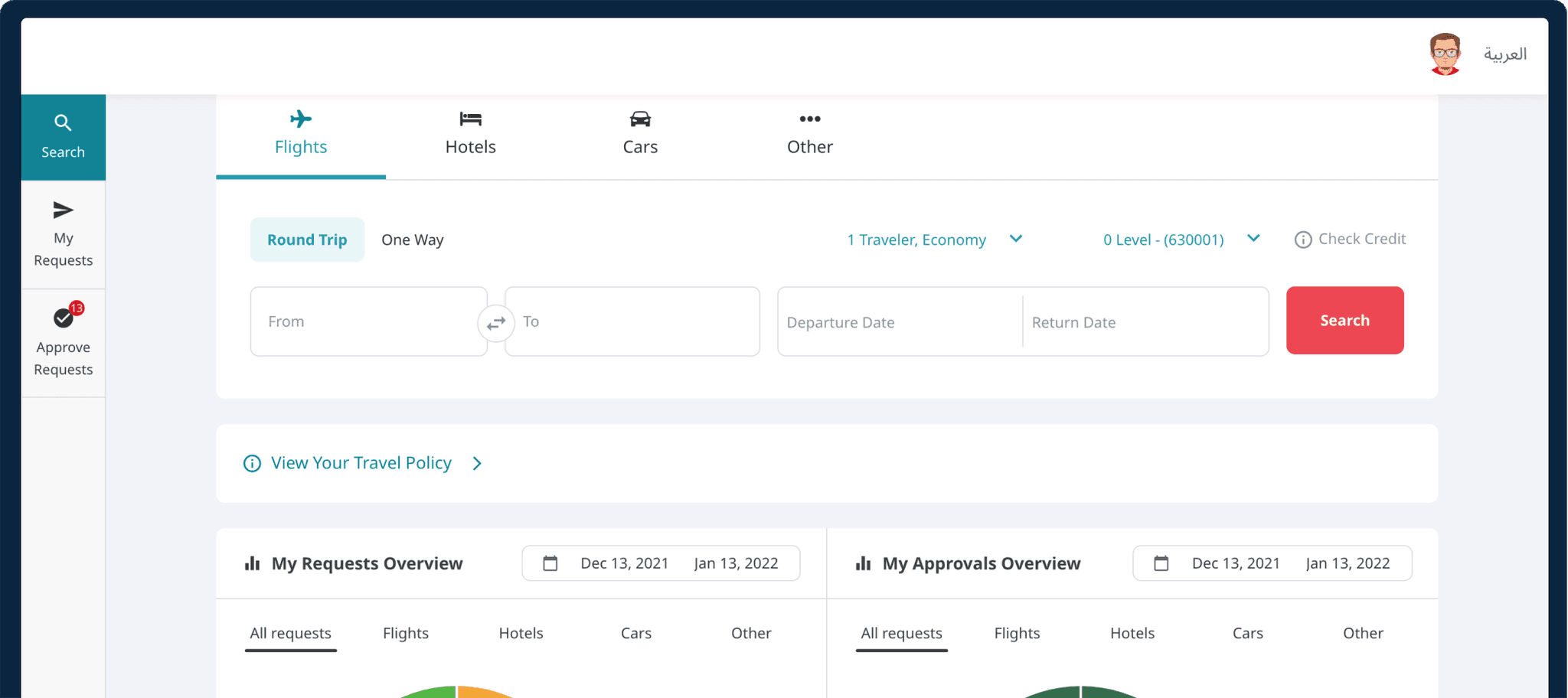The height and width of the screenshot is (698, 1568).
Task: Select Cars tab in My Approvals Overview
Action: [1248, 634]
